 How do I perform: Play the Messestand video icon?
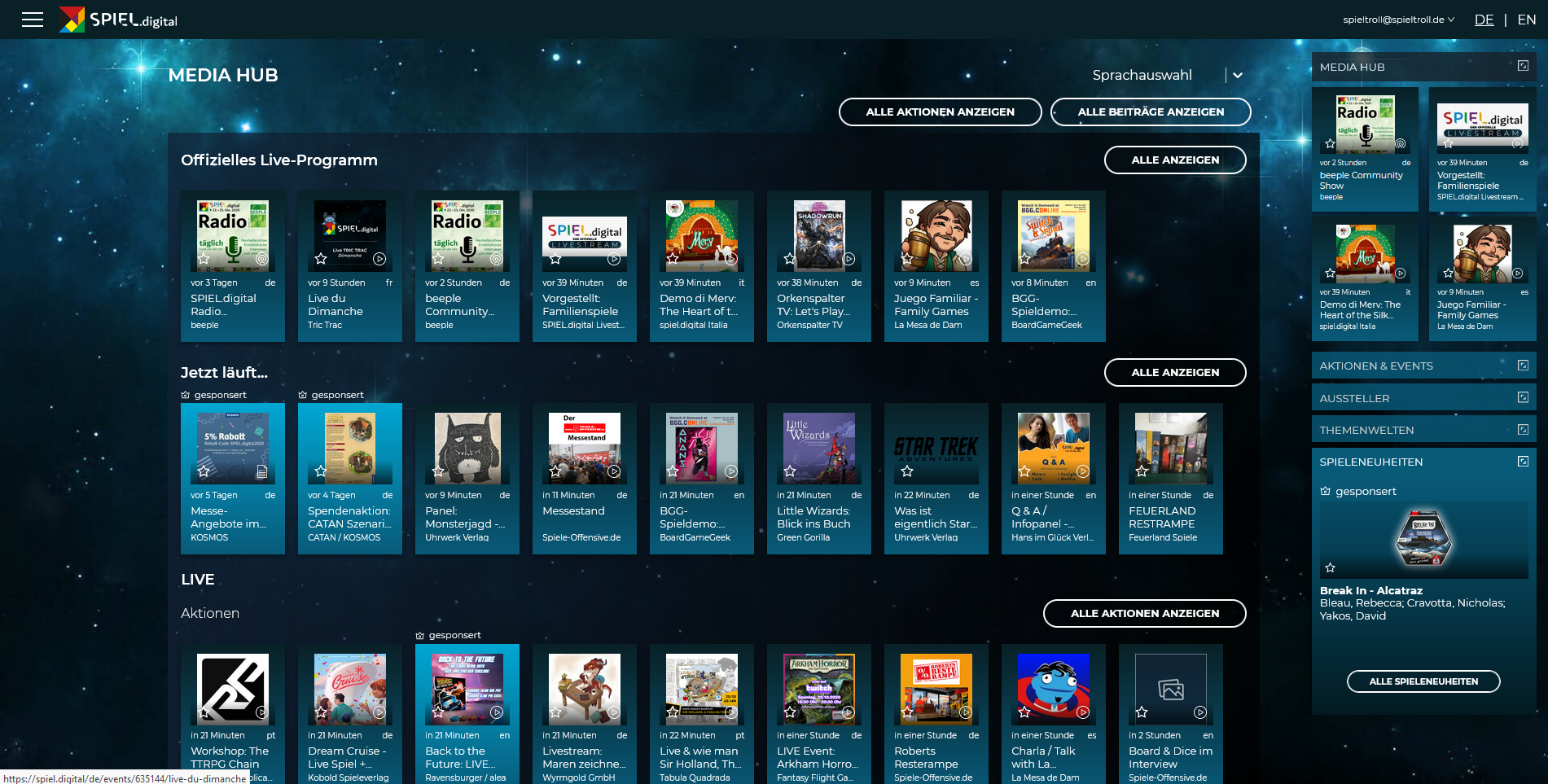tap(614, 471)
